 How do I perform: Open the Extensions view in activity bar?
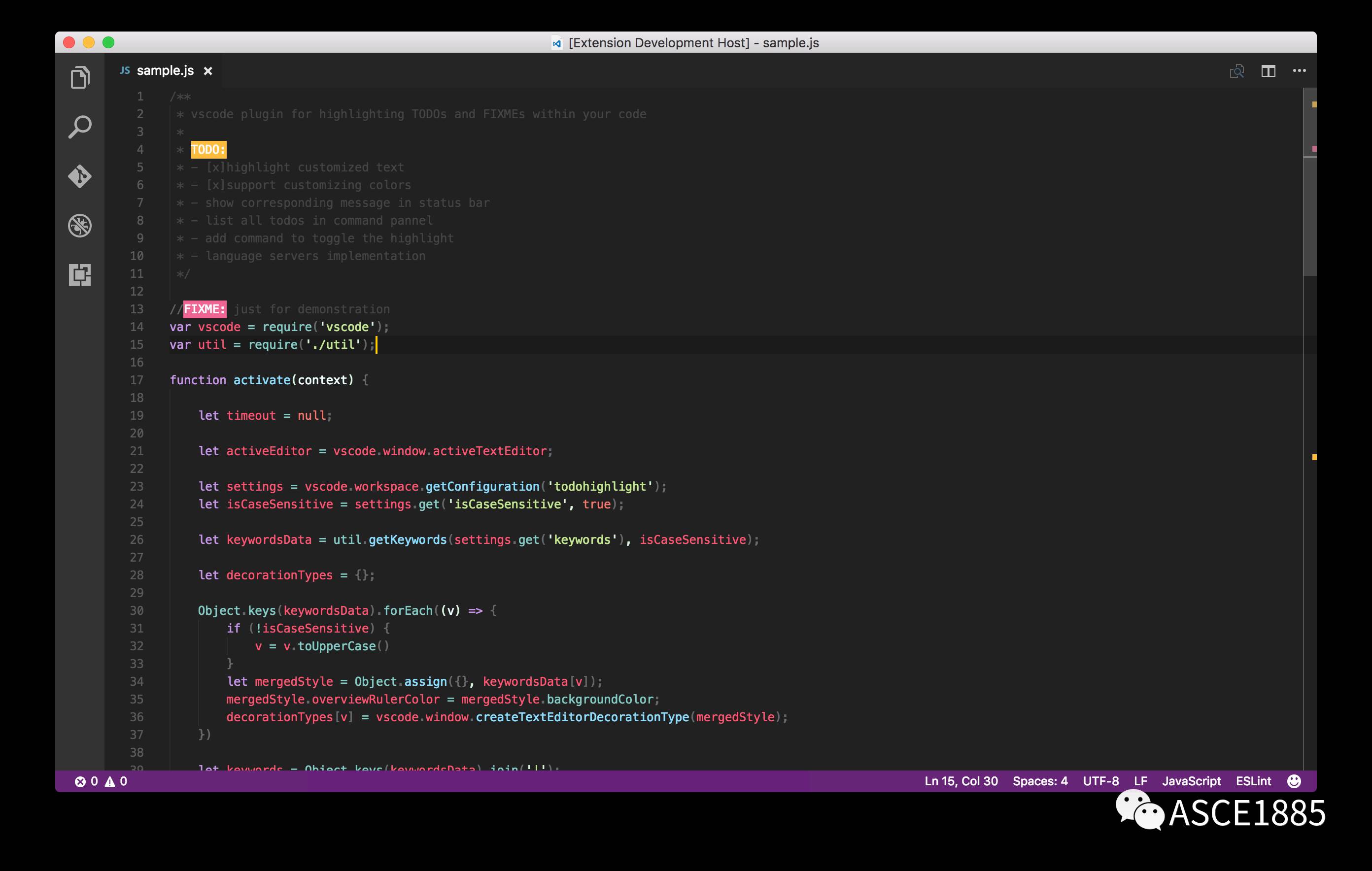[80, 274]
